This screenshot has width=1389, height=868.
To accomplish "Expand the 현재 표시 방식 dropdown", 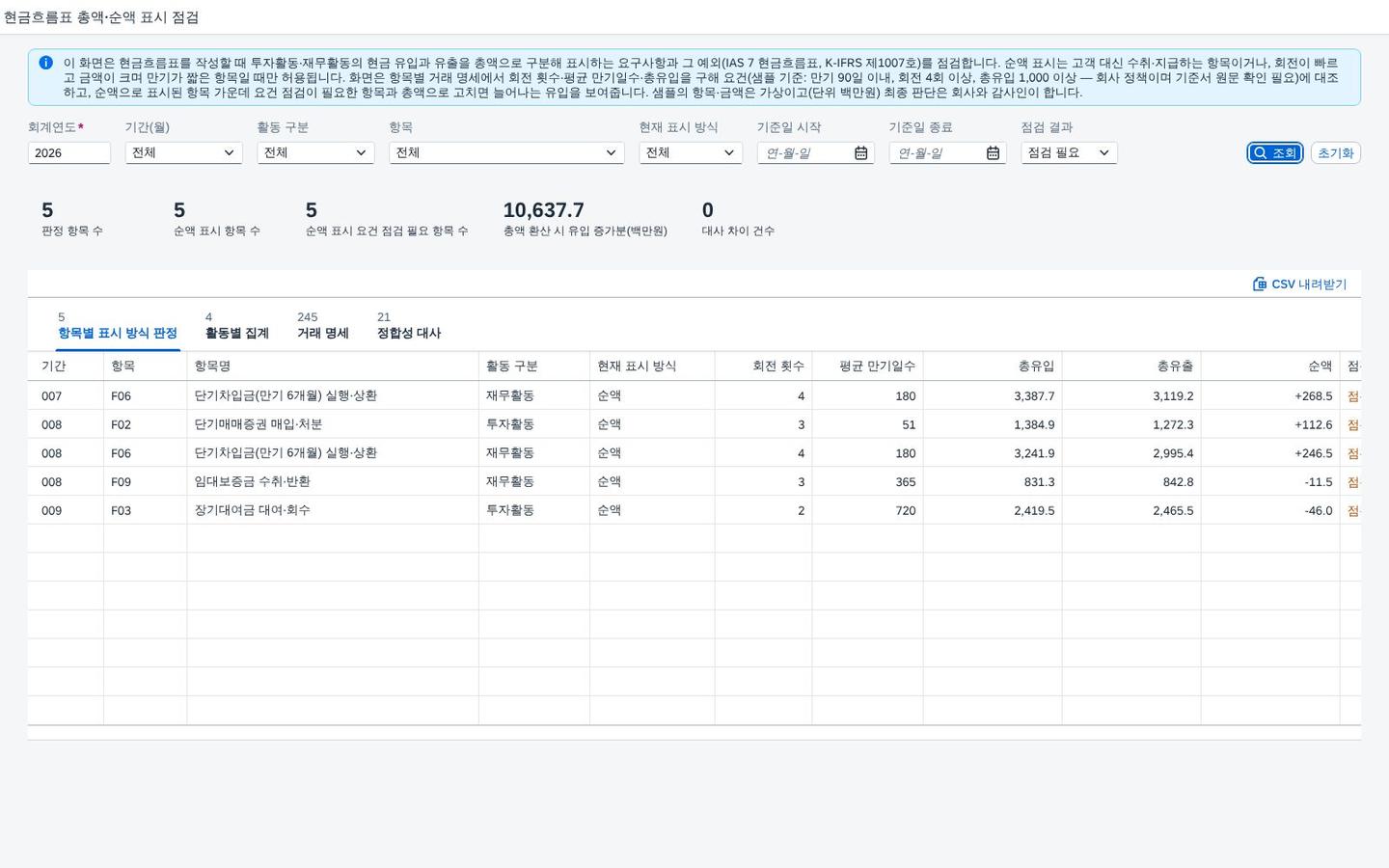I will click(691, 152).
